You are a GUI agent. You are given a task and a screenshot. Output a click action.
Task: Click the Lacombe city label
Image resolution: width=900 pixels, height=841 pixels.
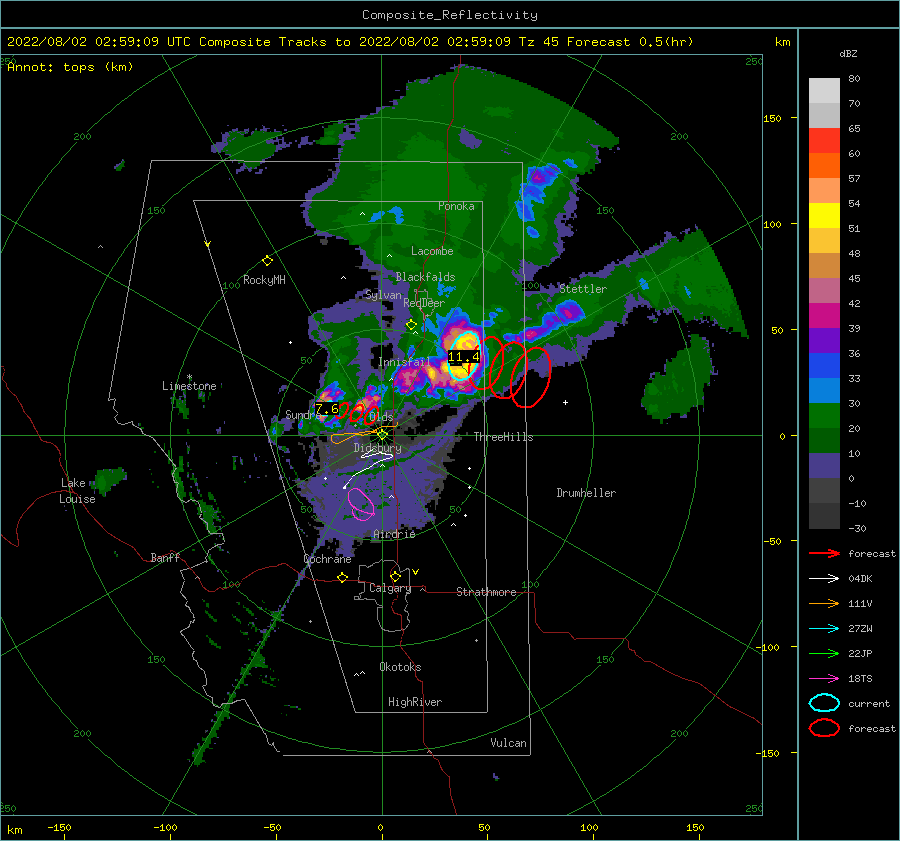coord(432,251)
